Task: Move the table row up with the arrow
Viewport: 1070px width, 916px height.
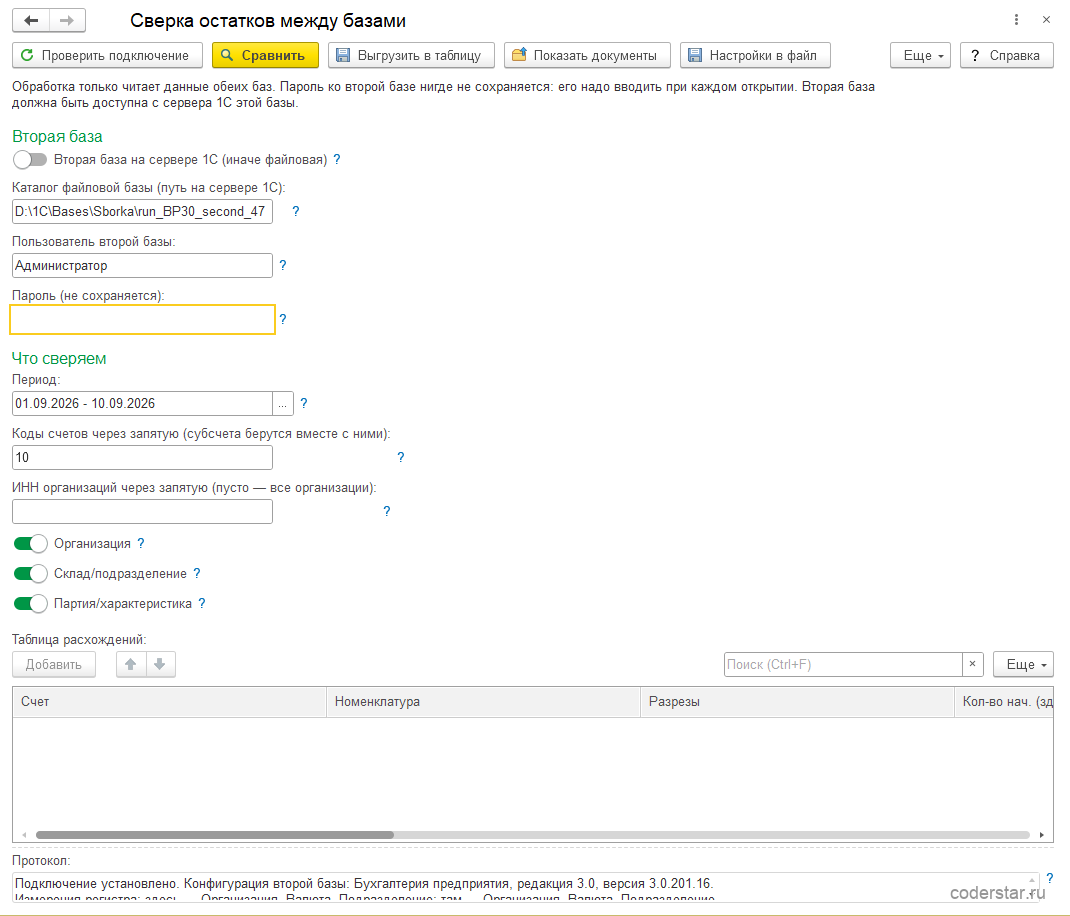Action: coord(131,664)
